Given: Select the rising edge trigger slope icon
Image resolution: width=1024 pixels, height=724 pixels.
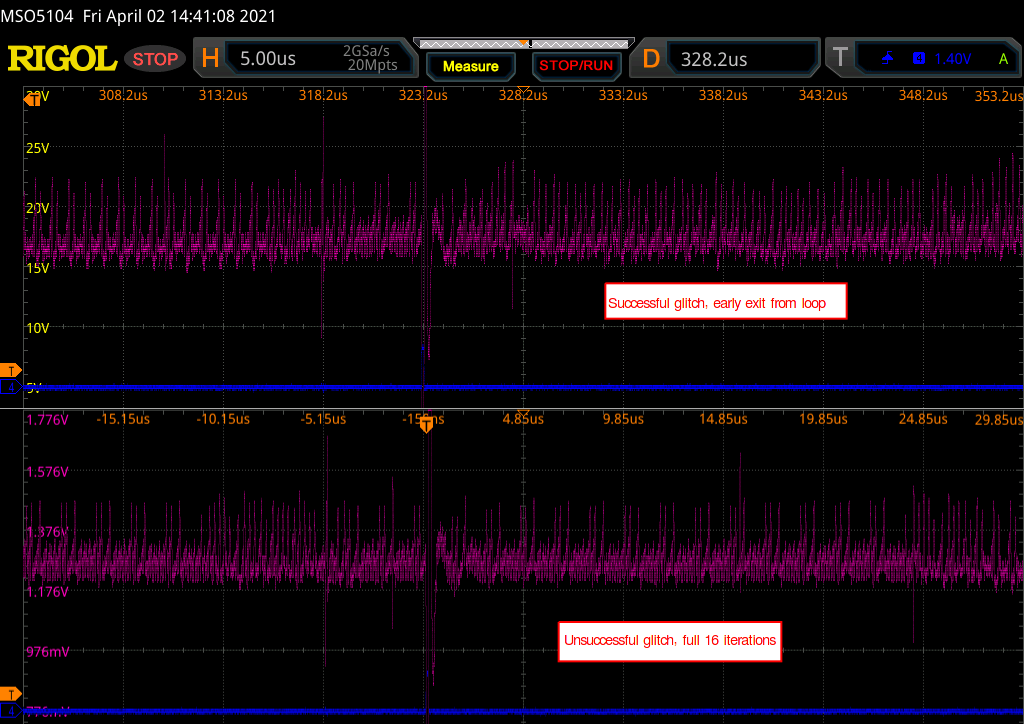Looking at the screenshot, I should coord(887,59).
